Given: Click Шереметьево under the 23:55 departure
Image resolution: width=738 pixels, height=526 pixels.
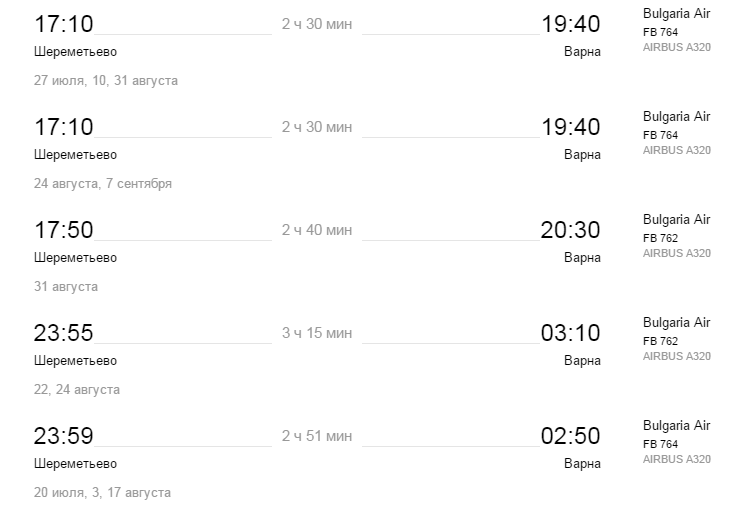Looking at the screenshot, I should [75, 360].
